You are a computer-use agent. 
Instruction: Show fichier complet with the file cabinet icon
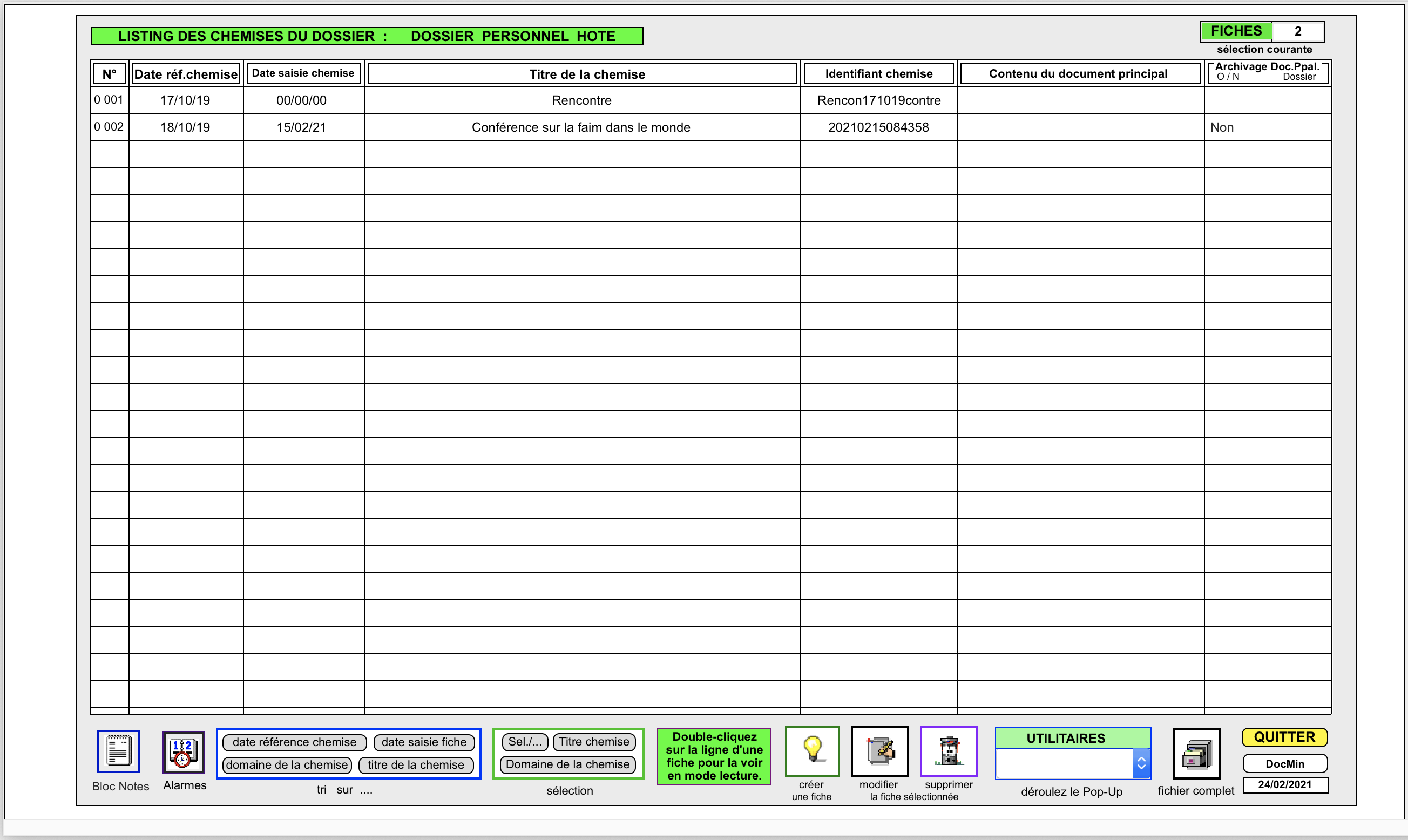coord(1196,754)
